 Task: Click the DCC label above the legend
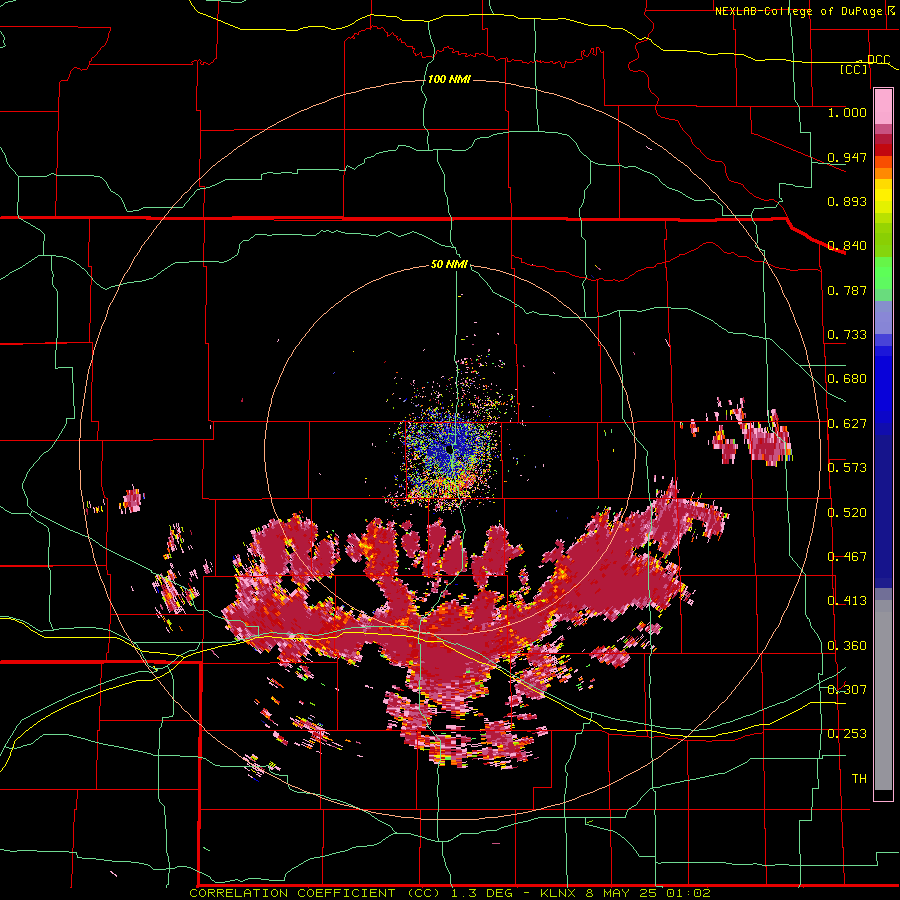click(x=878, y=60)
